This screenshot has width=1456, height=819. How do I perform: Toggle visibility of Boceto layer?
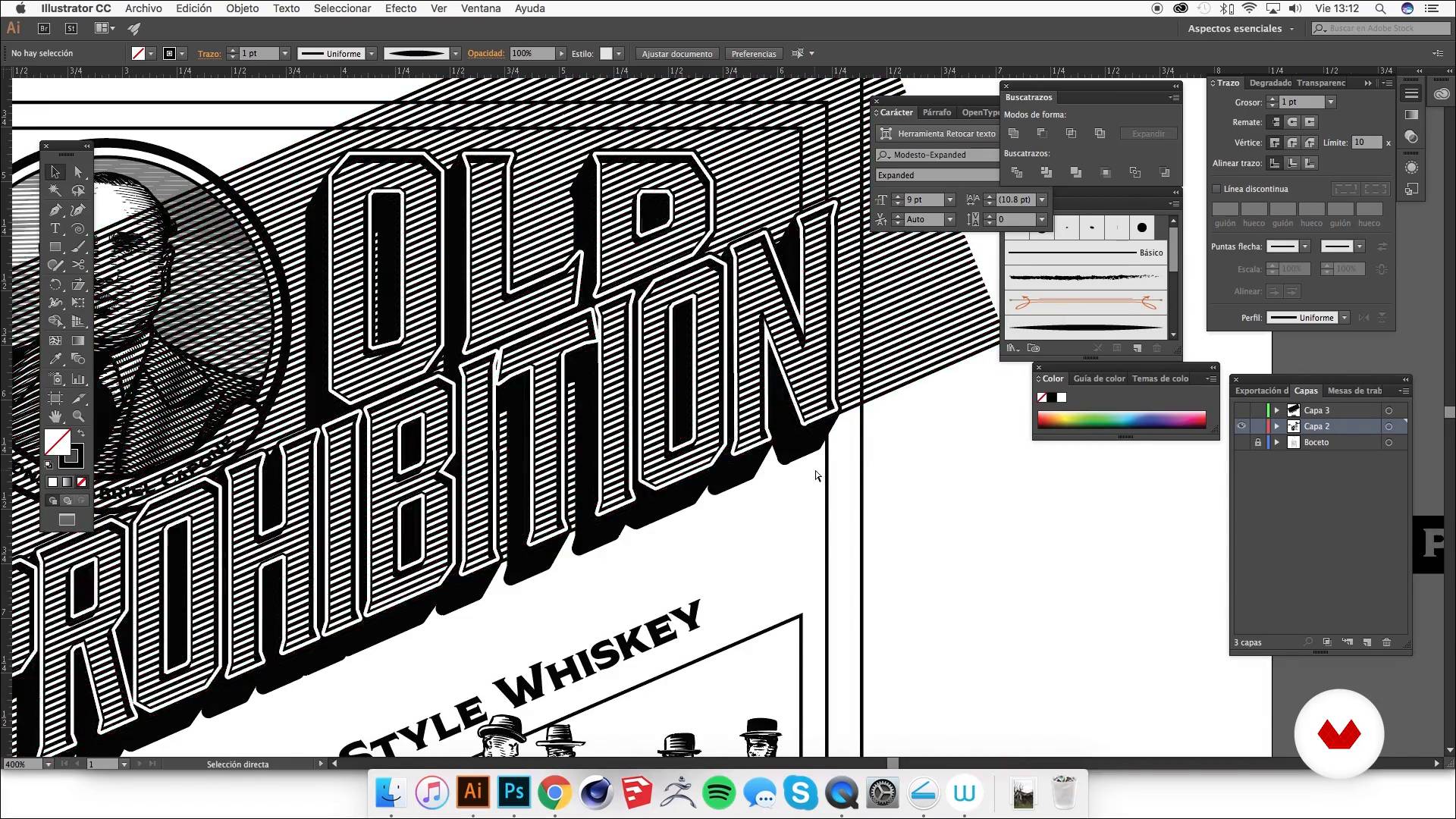coord(1241,442)
